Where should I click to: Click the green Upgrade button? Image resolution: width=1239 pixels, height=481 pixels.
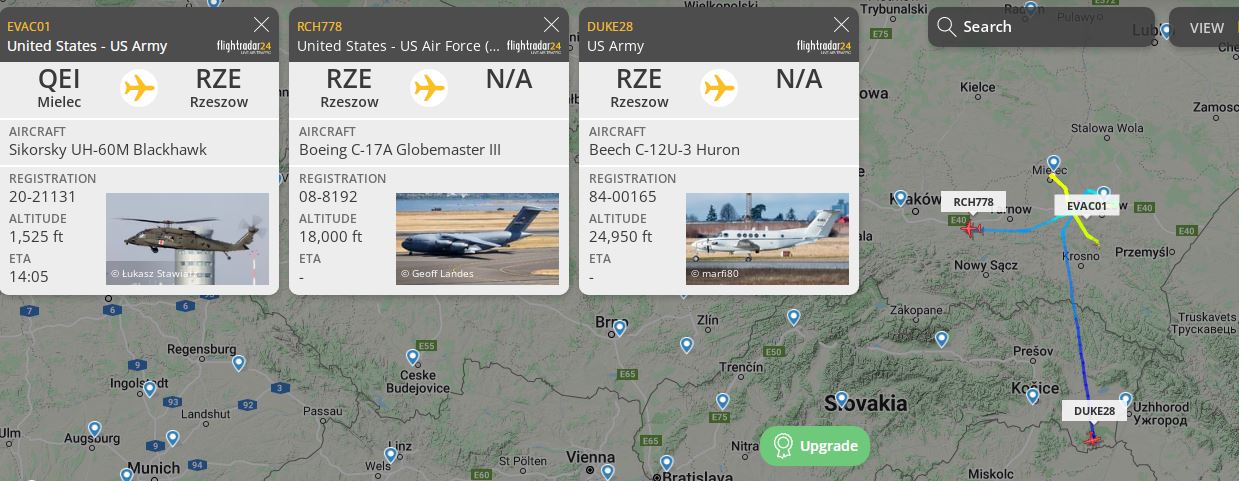(815, 446)
